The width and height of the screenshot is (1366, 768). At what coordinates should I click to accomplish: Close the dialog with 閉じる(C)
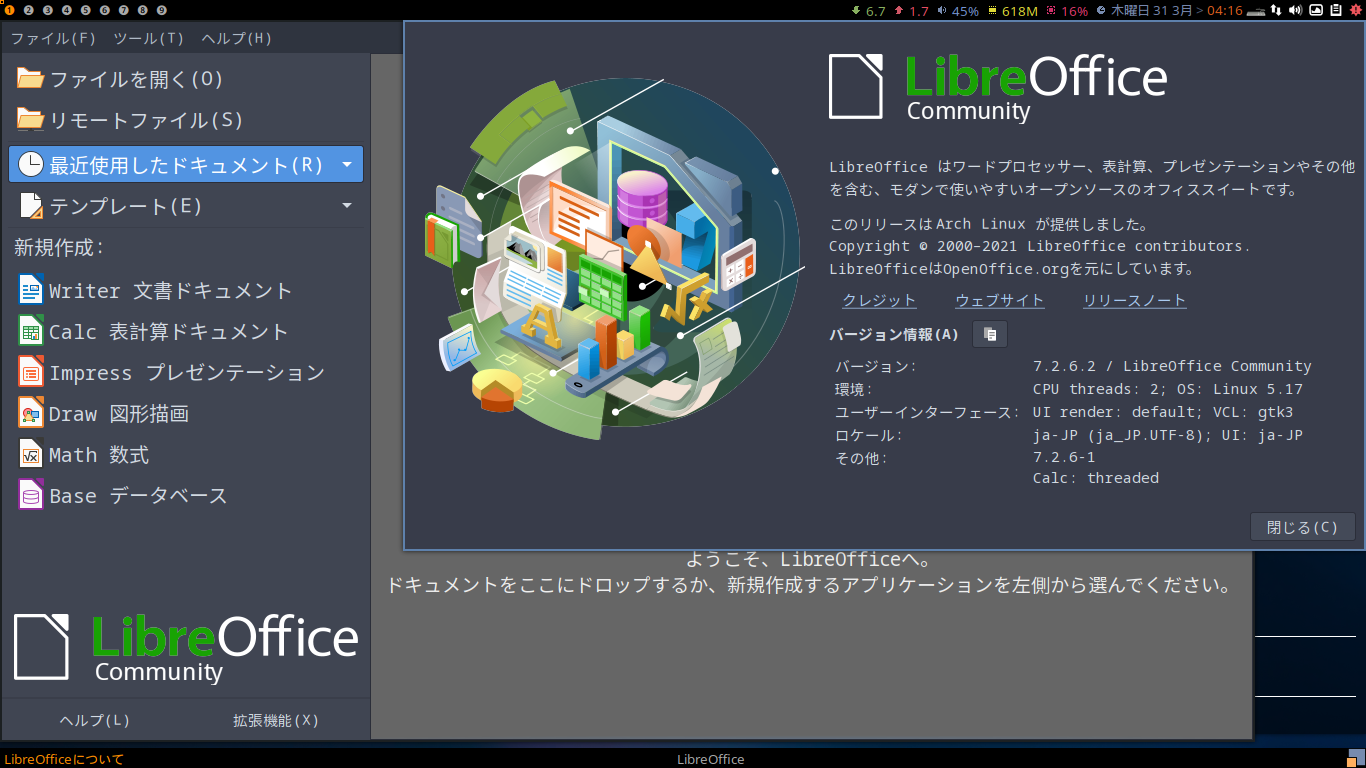click(x=1302, y=527)
